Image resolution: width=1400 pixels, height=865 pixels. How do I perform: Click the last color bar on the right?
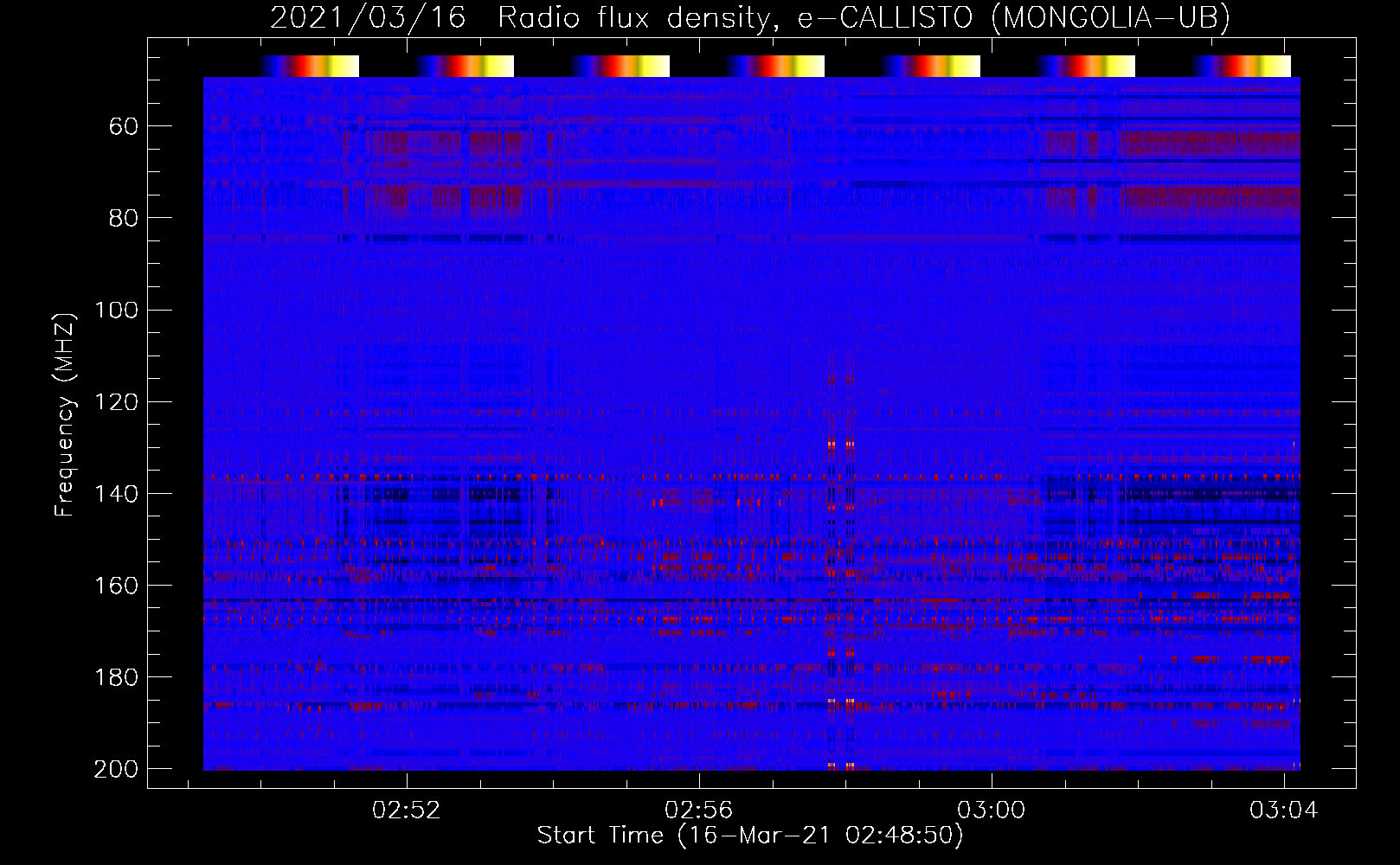(1242, 66)
